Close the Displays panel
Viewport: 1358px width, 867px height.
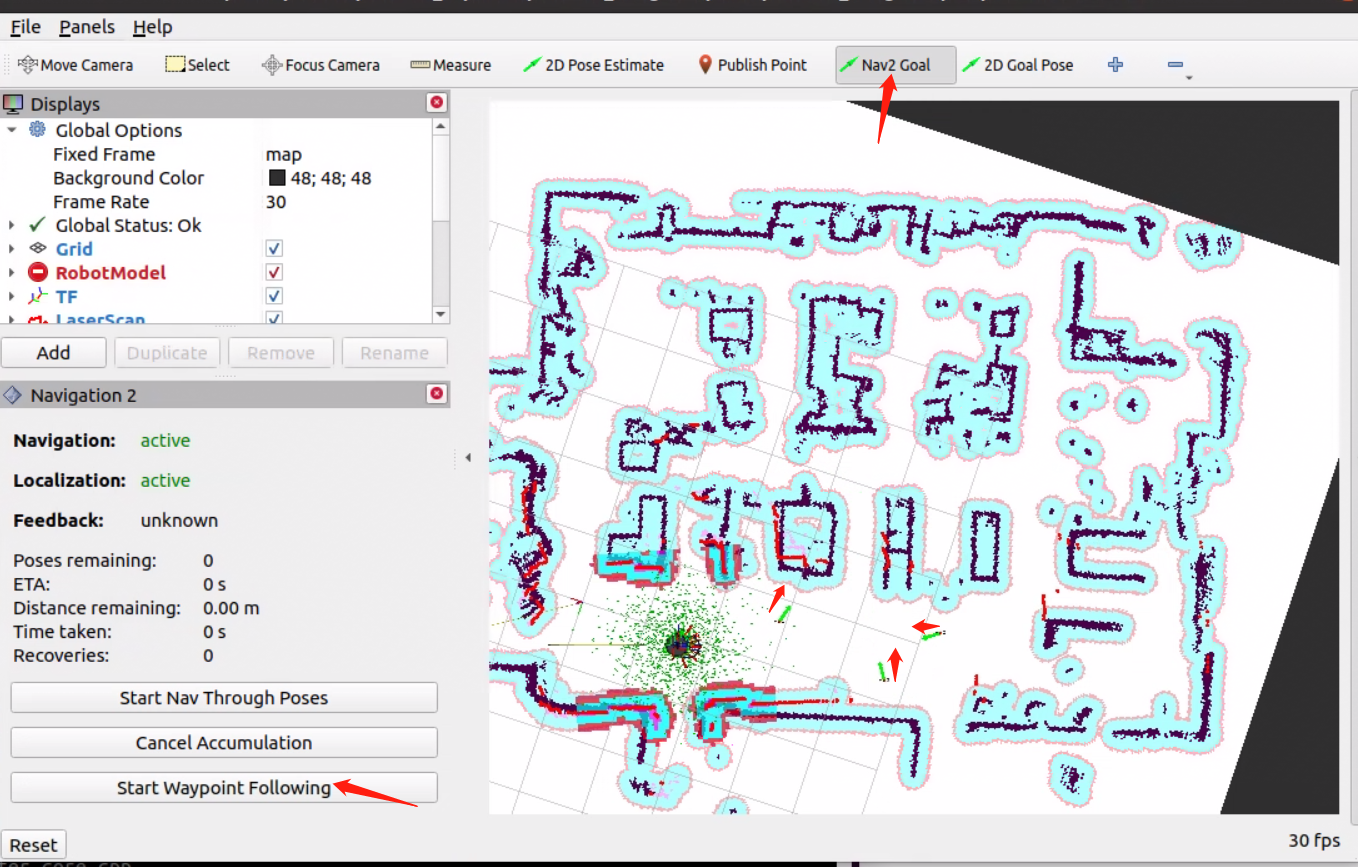tap(437, 102)
